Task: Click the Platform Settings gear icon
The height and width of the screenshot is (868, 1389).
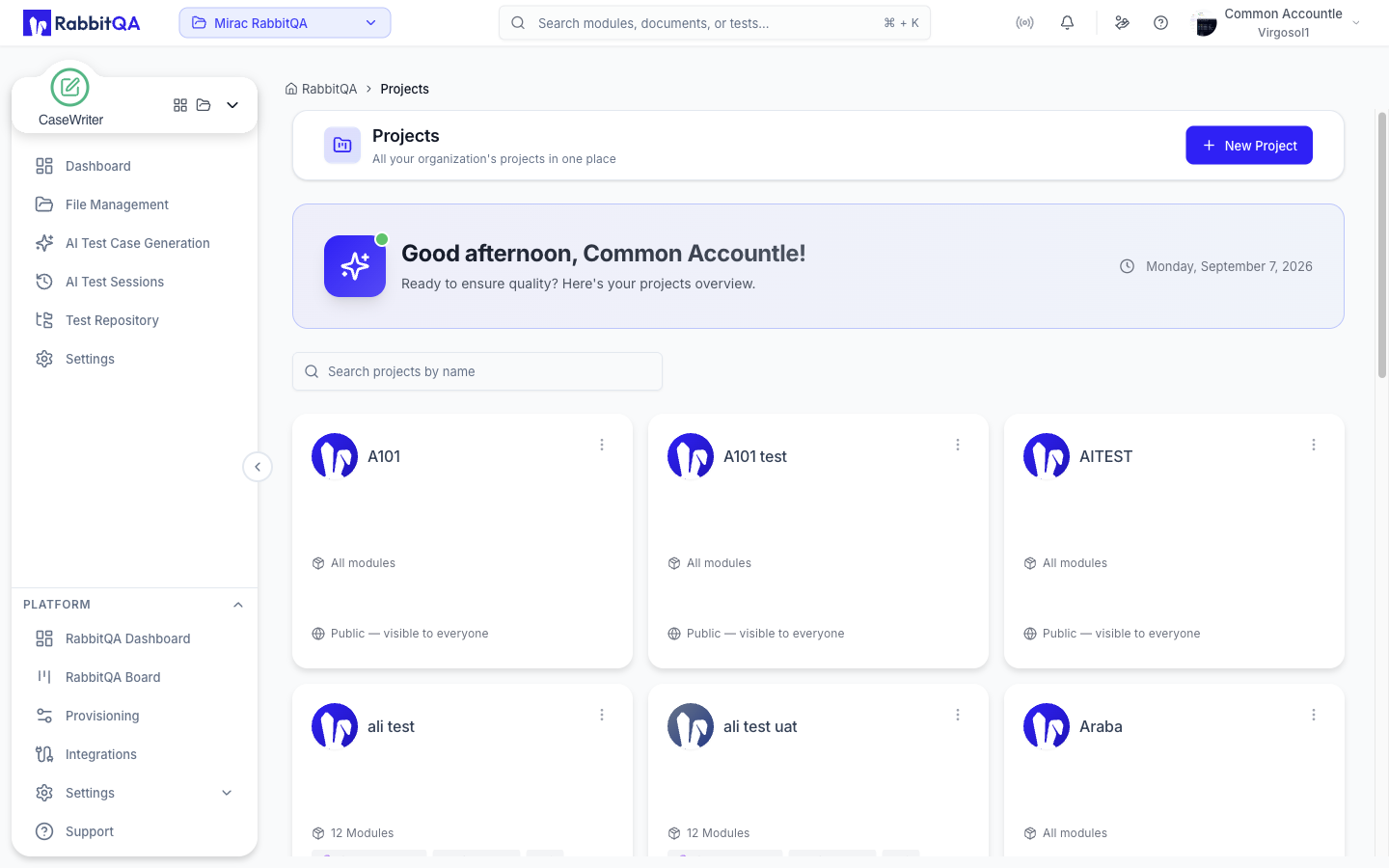Action: 44,793
